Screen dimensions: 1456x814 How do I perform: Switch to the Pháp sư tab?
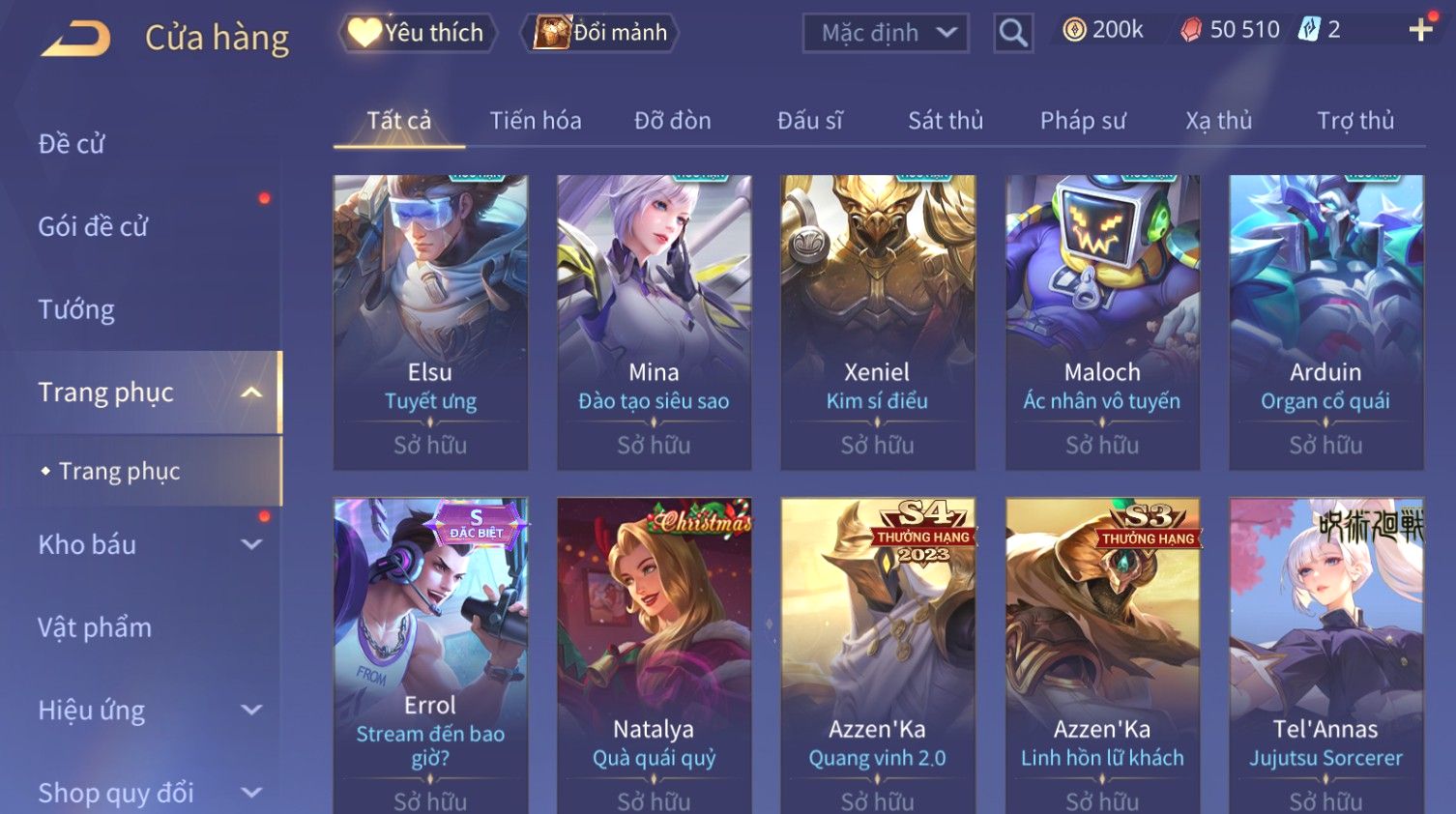[1083, 121]
